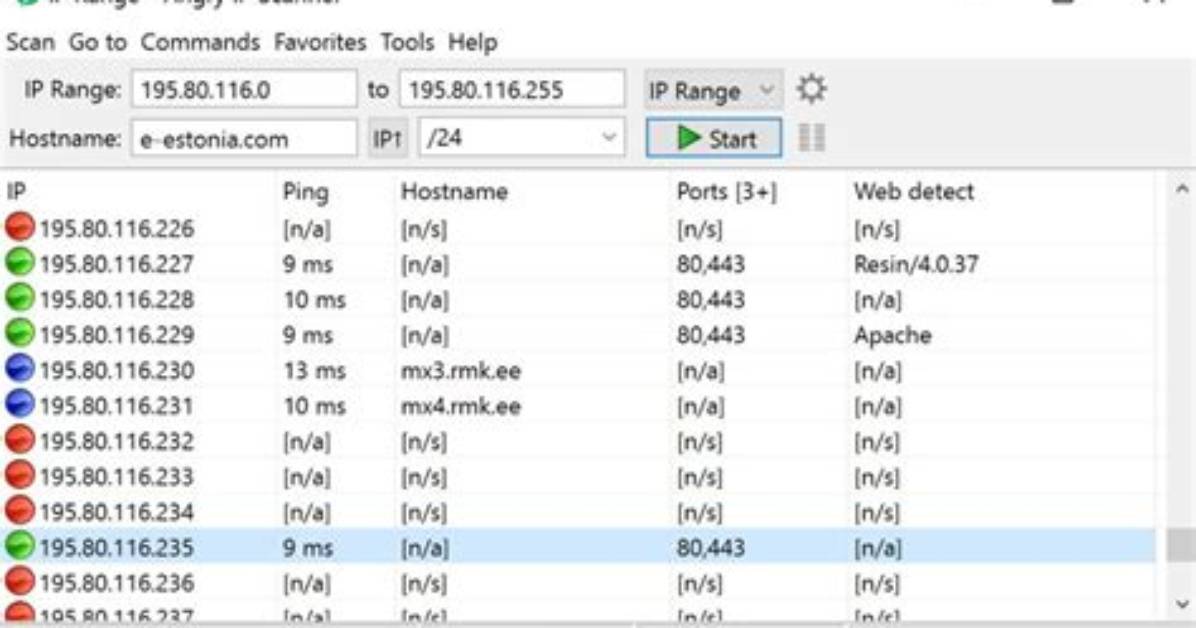Click red status icon of 195.80.116.233

pos(20,475)
